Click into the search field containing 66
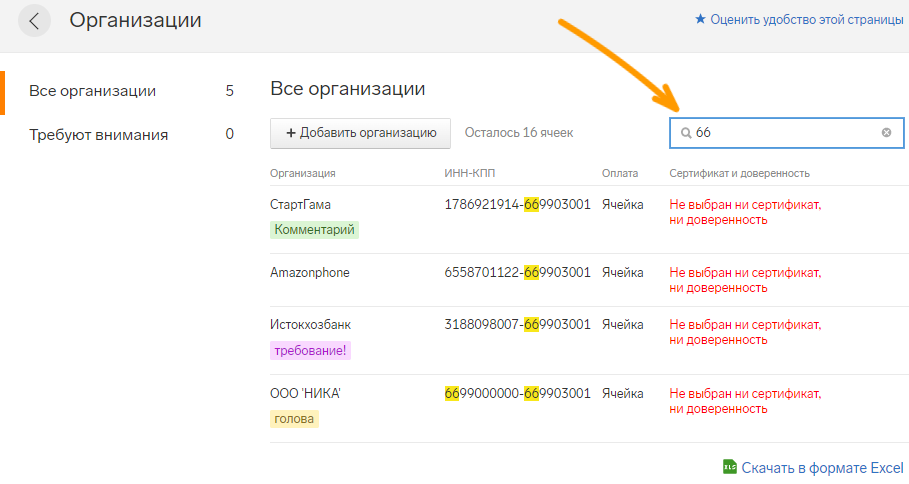This screenshot has width=909, height=484. click(787, 133)
